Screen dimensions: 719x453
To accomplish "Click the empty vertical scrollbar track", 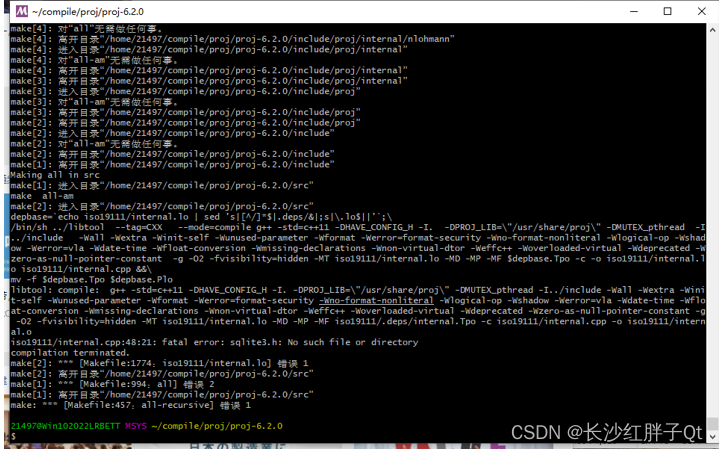I will [x=712, y=225].
